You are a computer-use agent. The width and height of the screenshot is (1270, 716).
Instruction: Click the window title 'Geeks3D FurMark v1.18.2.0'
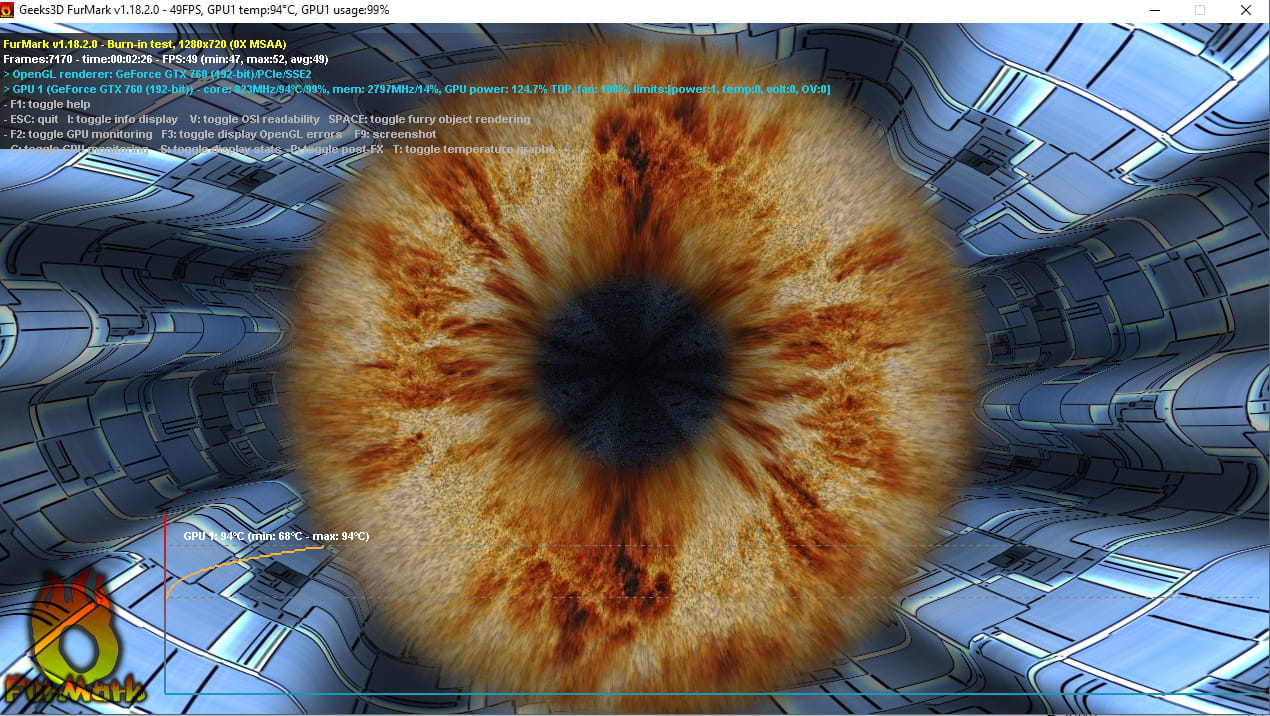tap(91, 10)
